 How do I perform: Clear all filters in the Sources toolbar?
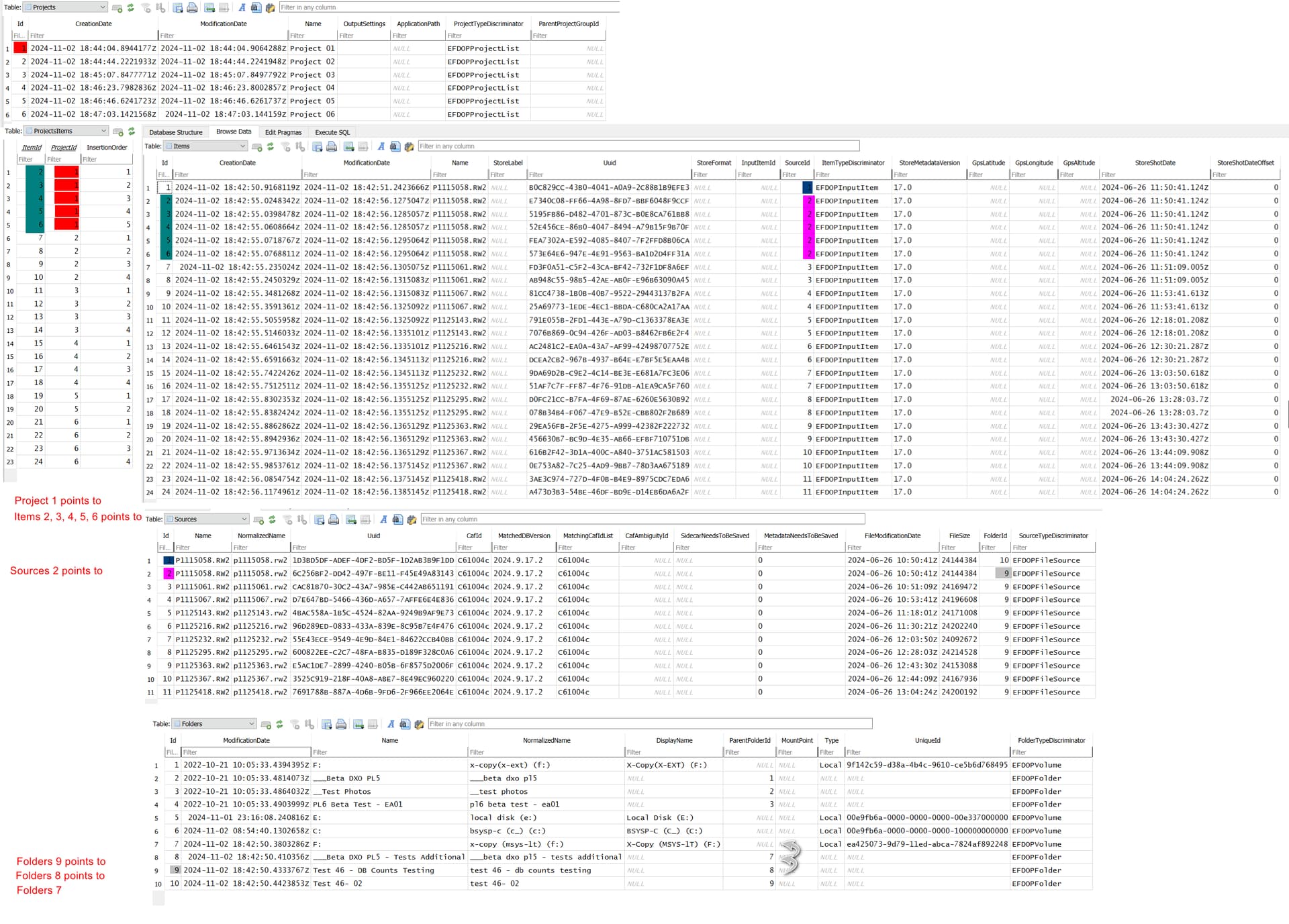coord(287,519)
